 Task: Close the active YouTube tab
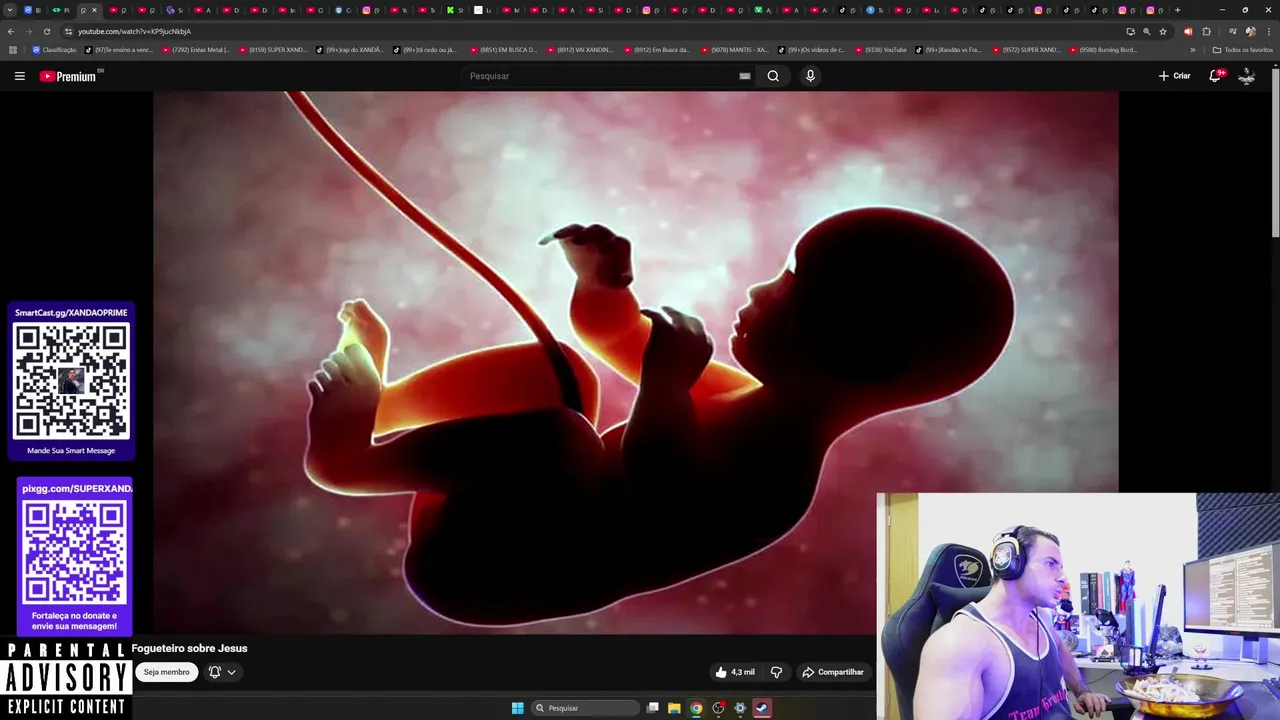[94, 10]
